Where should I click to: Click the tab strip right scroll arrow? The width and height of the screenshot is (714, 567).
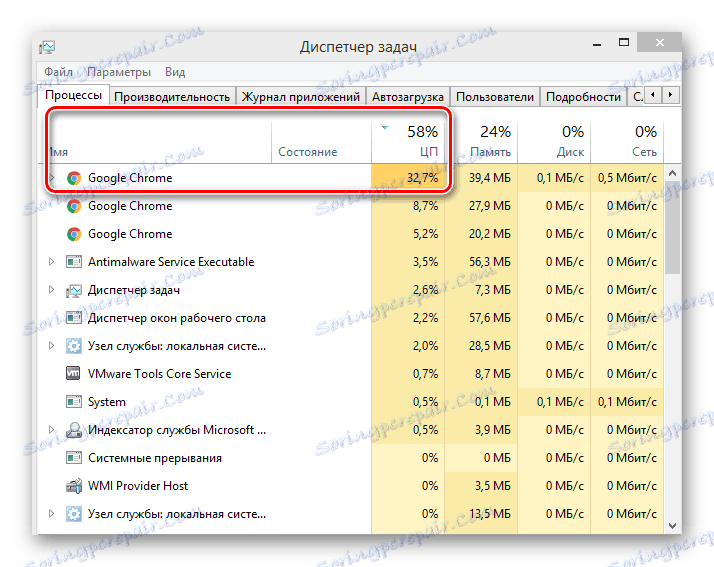tap(670, 95)
